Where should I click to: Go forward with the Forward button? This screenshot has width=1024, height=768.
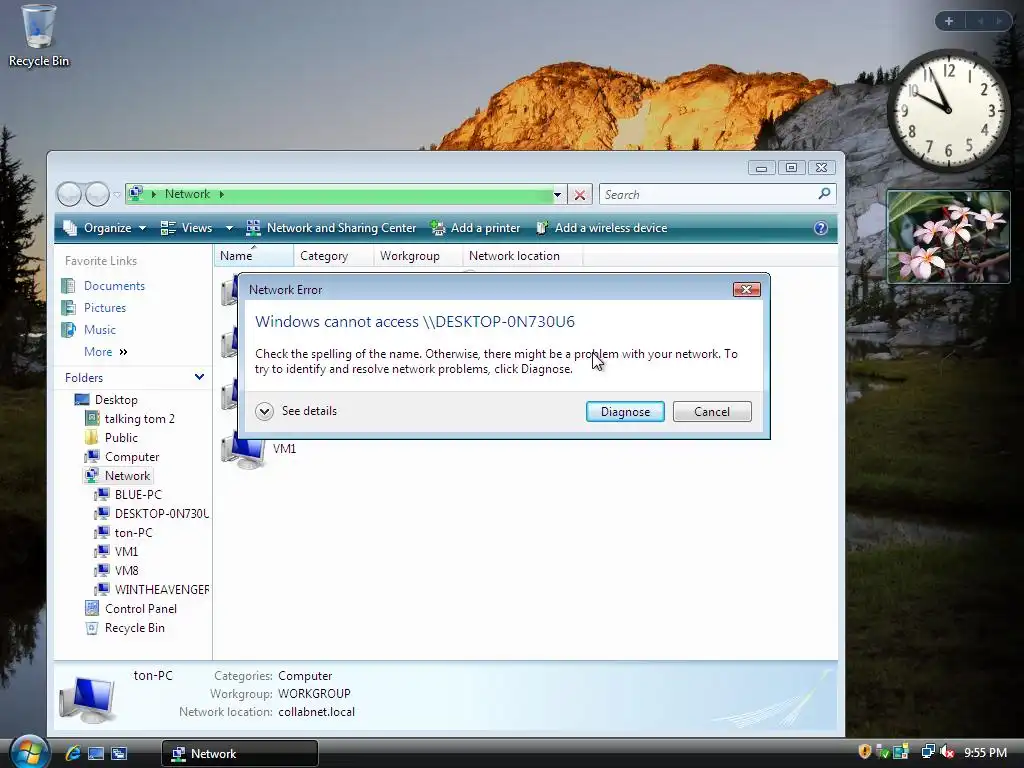(97, 194)
